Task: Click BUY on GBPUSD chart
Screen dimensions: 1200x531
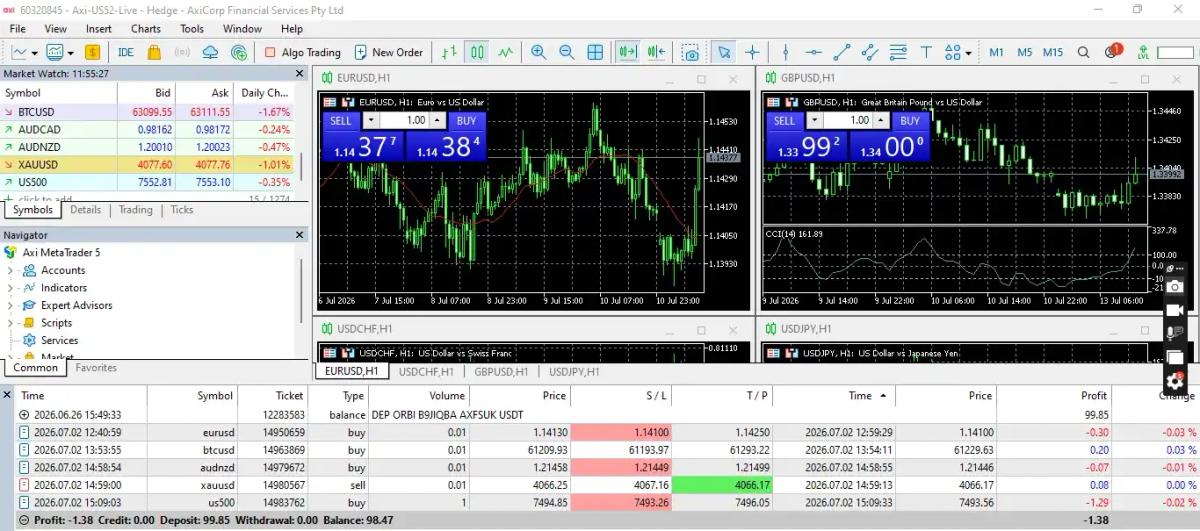Action: (x=909, y=120)
